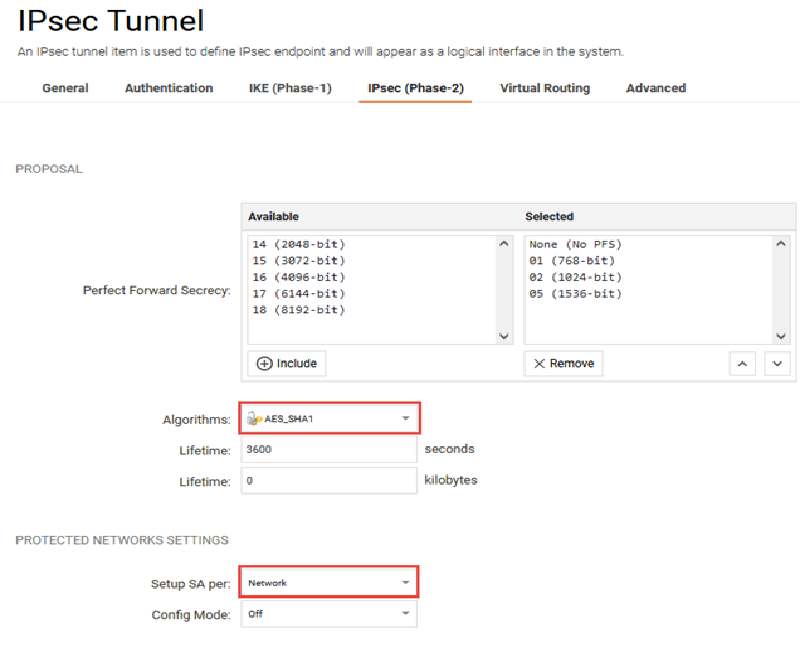
Task: Open the Algorithms dropdown
Action: (329, 418)
